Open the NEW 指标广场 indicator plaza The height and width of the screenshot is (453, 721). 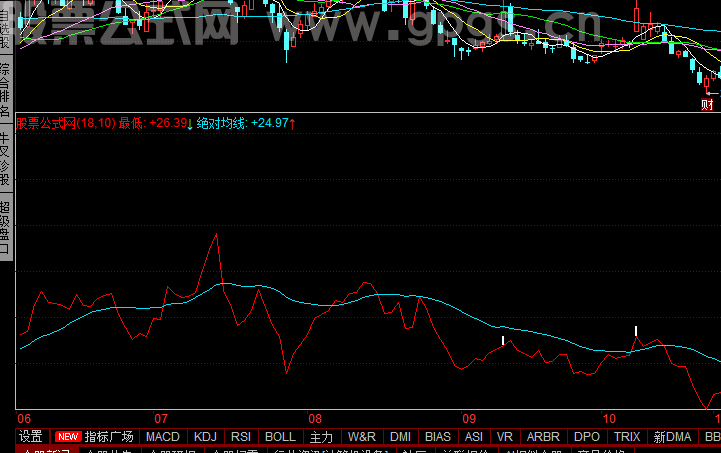coord(94,436)
